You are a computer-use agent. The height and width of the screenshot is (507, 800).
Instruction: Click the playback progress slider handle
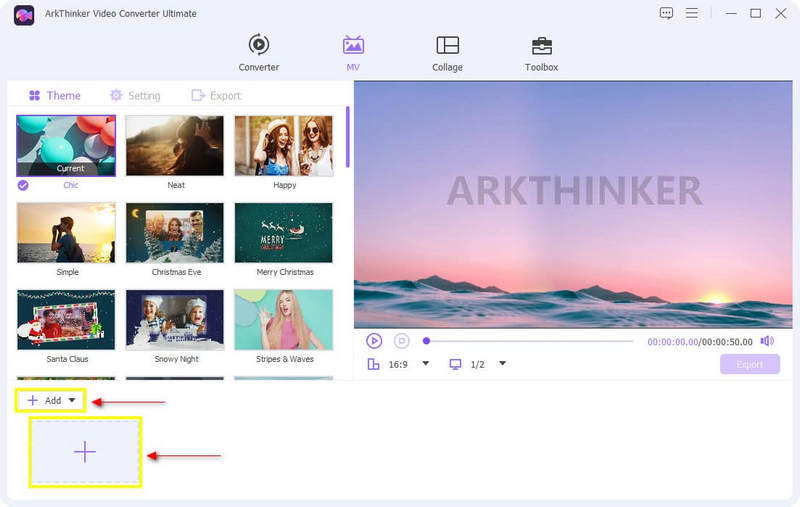point(427,341)
